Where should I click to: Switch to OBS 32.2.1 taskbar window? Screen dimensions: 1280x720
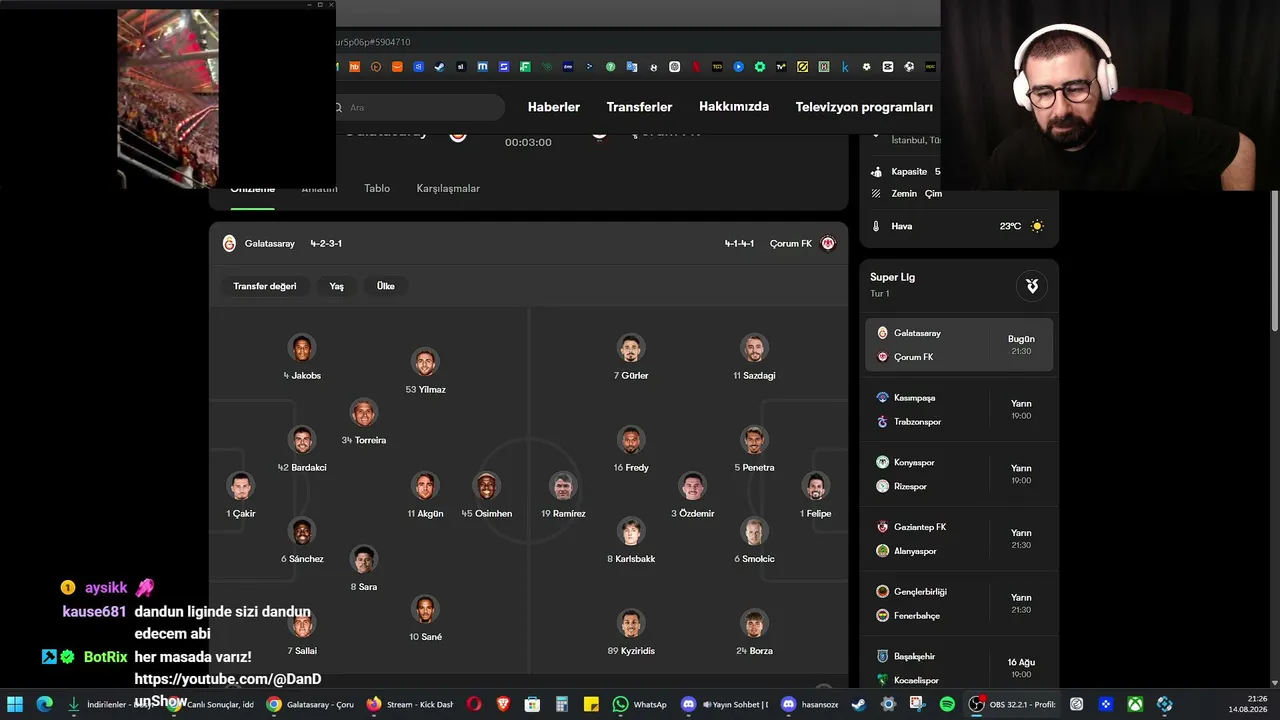point(1011,704)
